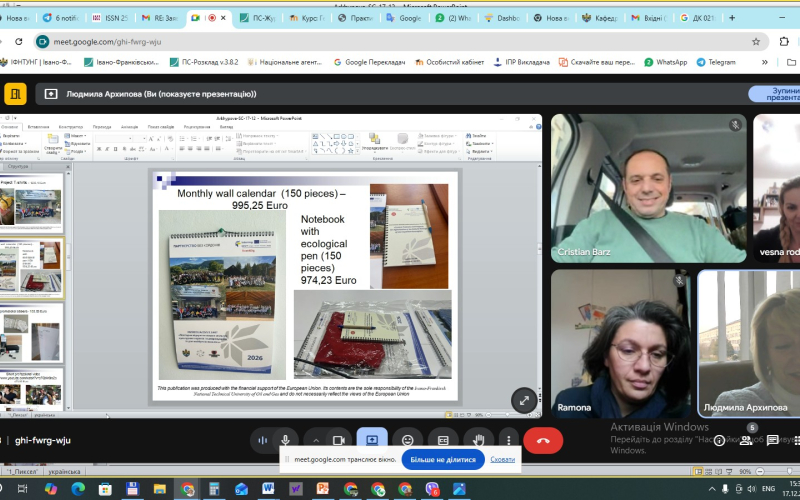
Task: Click the red leave call button
Action: [x=543, y=440]
